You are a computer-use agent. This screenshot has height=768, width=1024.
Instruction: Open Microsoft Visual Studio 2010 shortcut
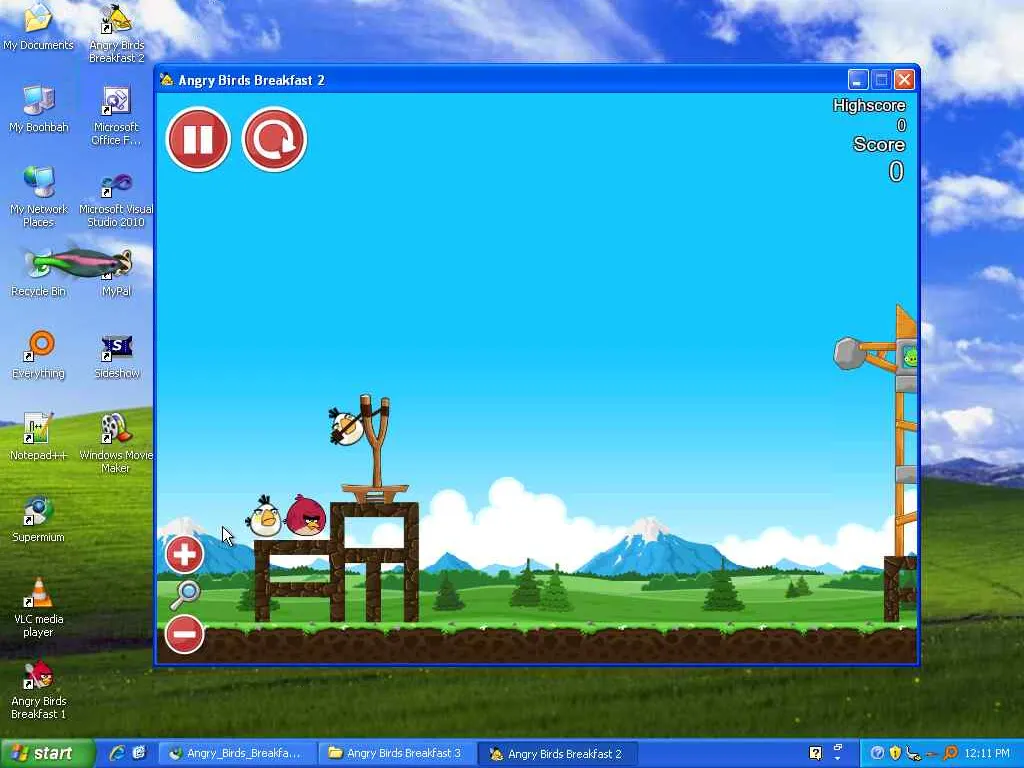116,200
